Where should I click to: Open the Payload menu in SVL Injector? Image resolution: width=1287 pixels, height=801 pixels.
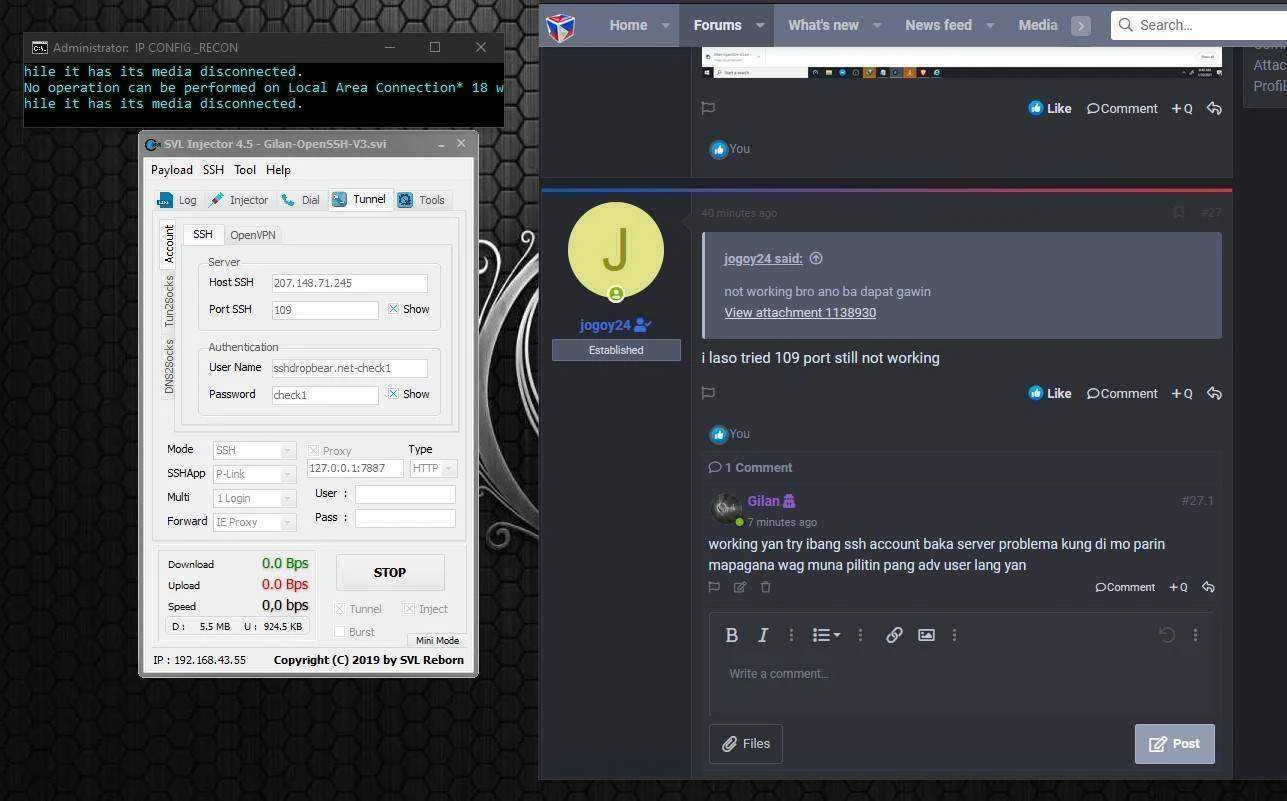point(172,170)
